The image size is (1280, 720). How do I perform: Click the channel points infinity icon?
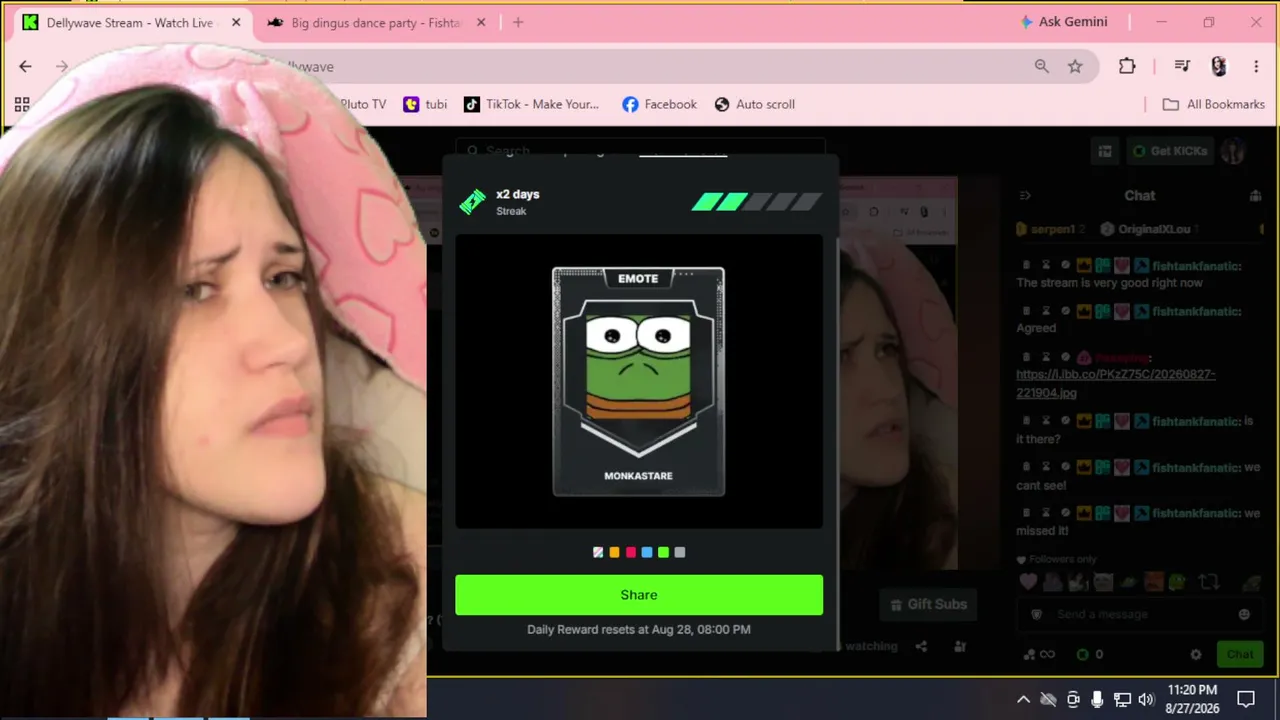1039,655
